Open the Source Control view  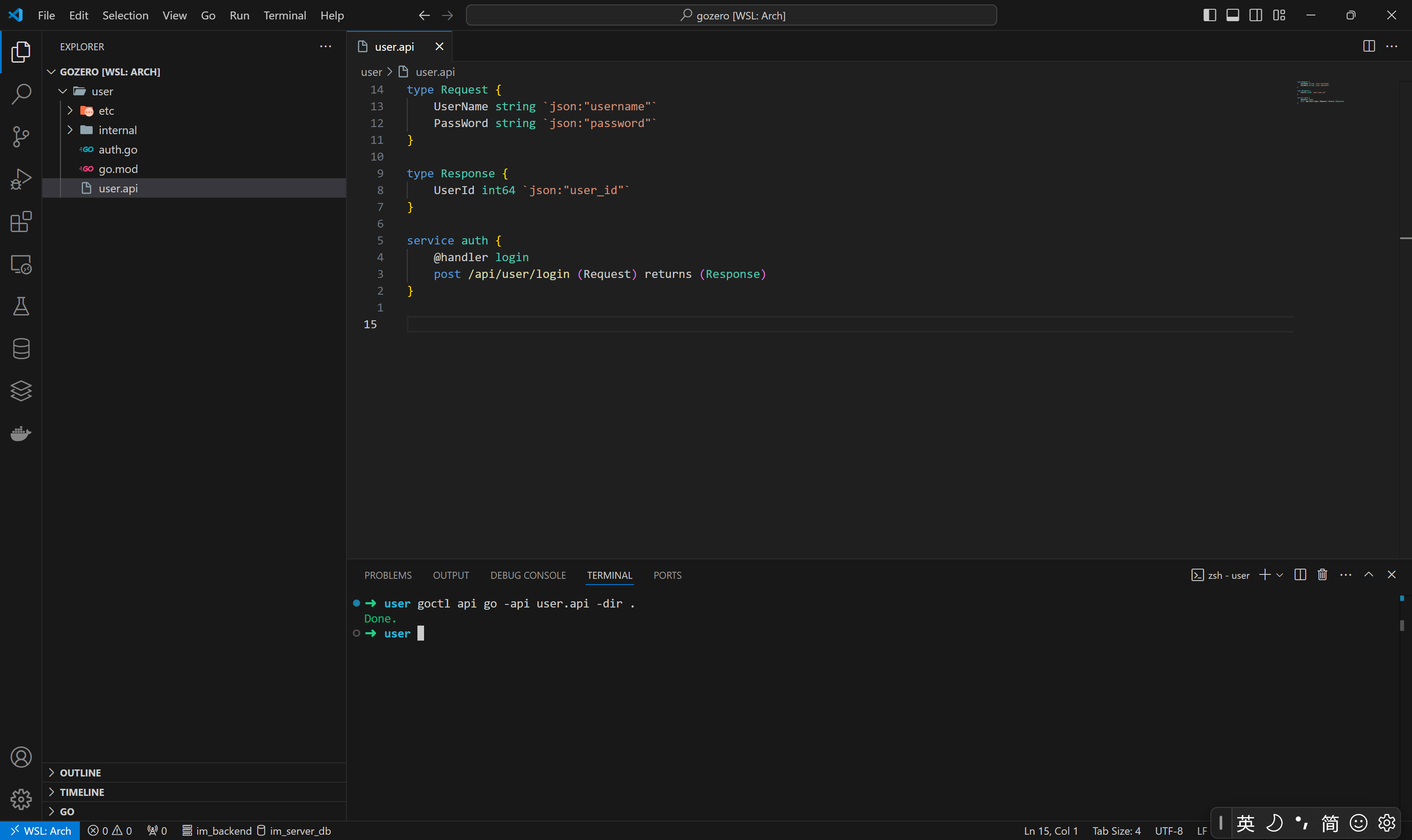[x=21, y=136]
